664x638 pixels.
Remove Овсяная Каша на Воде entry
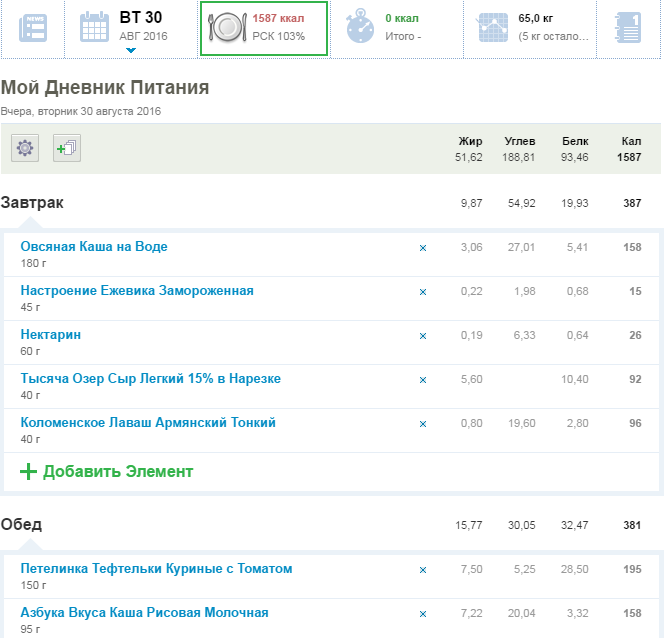tap(422, 248)
